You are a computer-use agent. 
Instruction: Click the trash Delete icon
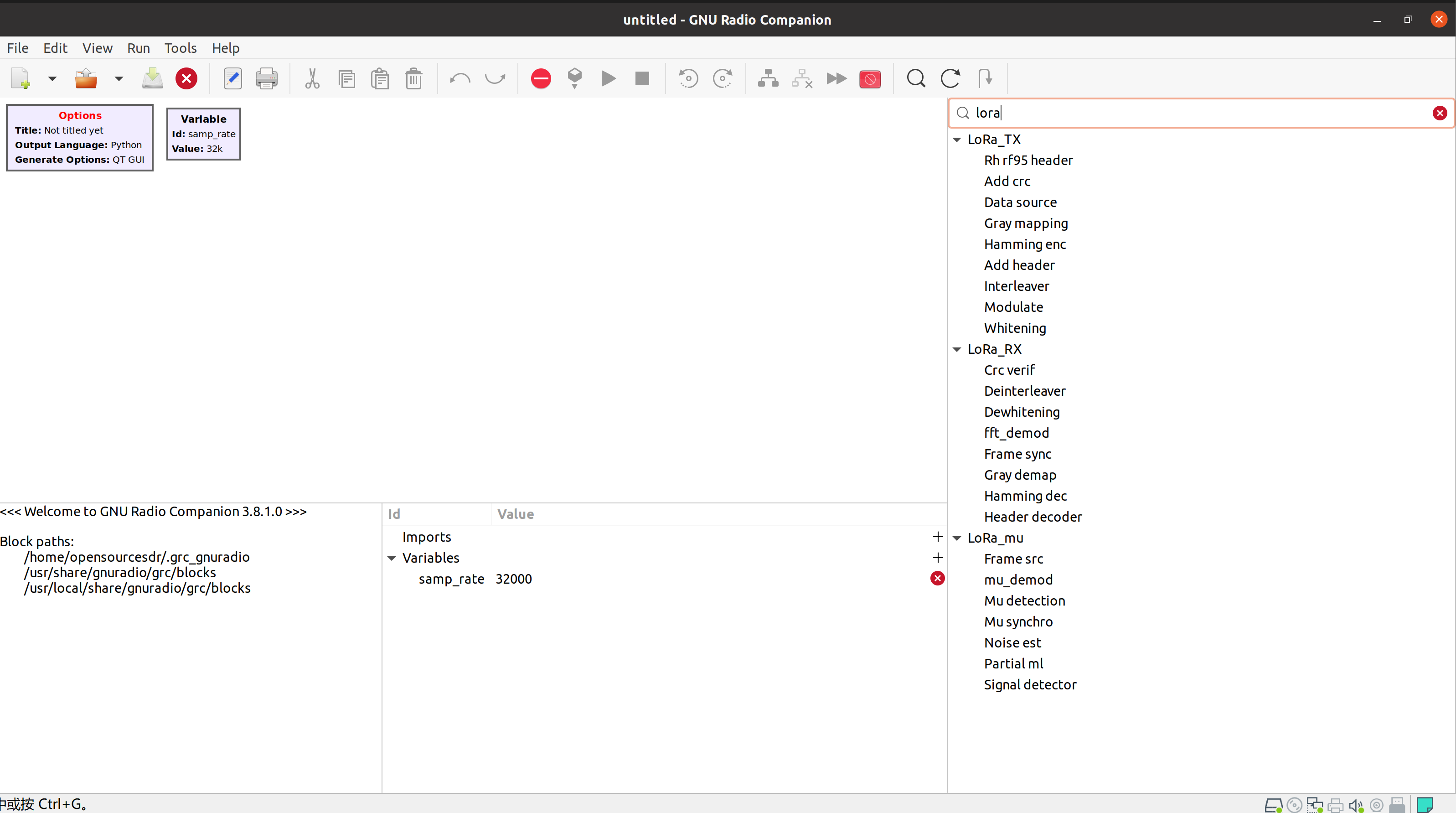[414, 78]
